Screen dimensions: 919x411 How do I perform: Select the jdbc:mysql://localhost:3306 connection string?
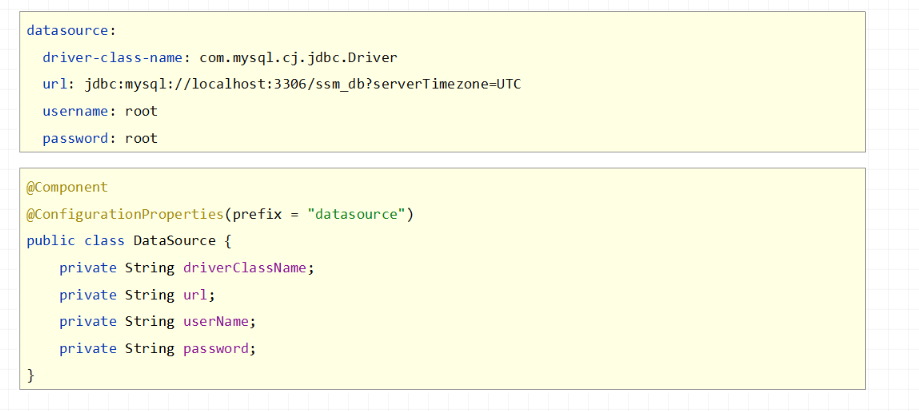coord(302,84)
